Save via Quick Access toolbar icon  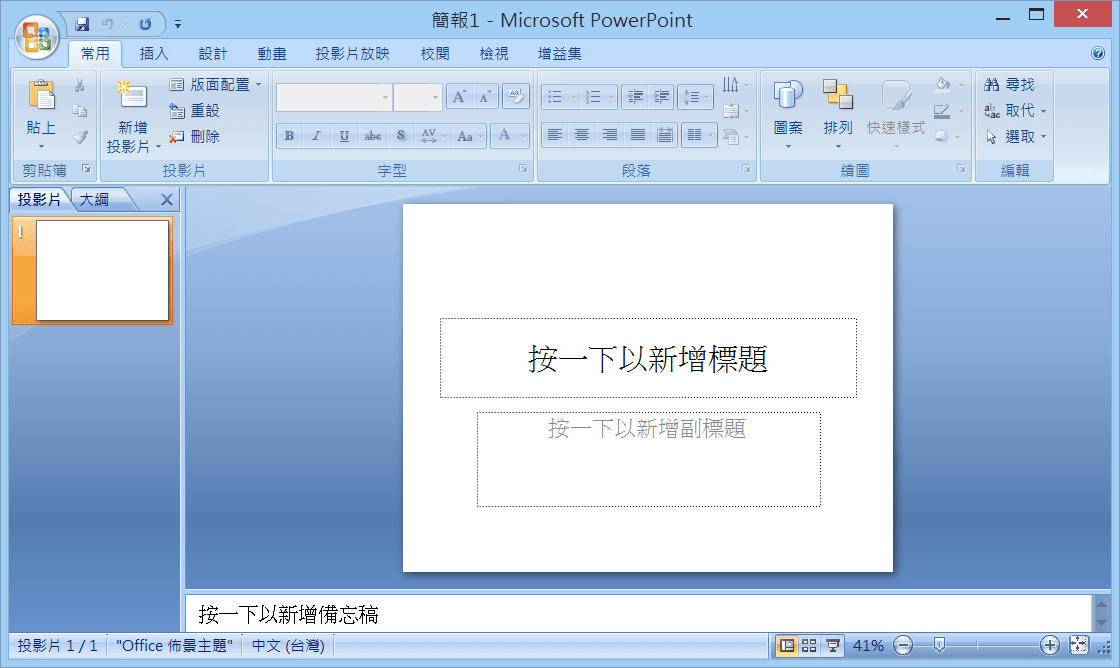tap(82, 24)
